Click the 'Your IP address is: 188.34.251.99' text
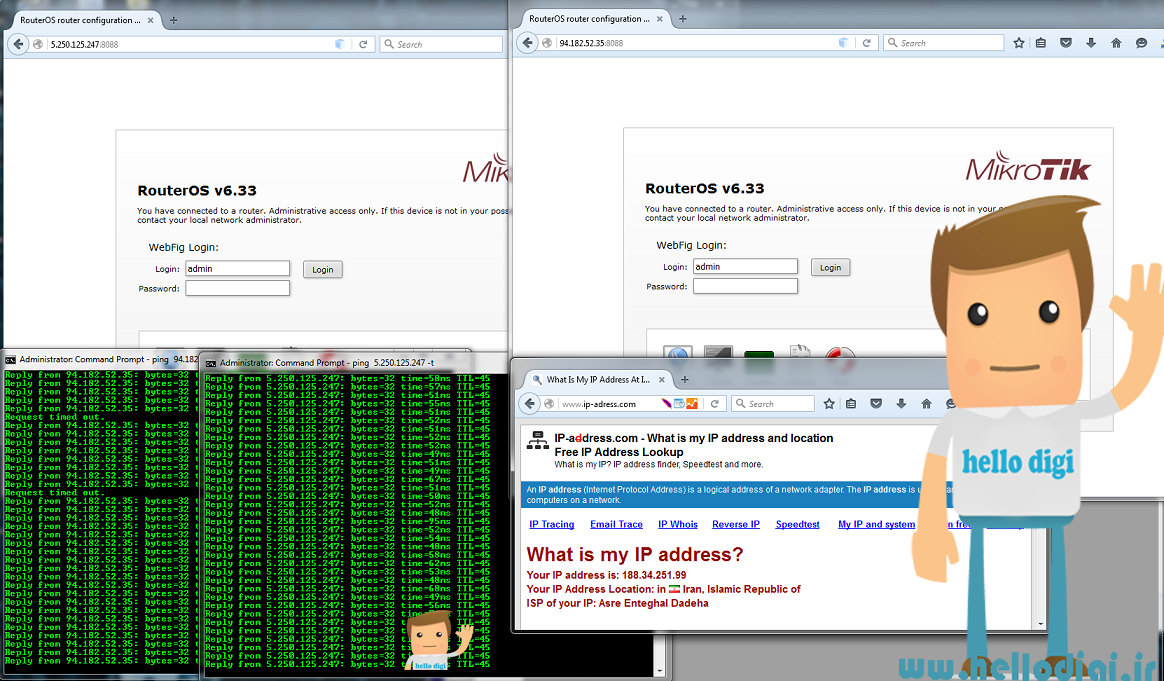Viewport: 1164px width, 681px height. [606, 575]
